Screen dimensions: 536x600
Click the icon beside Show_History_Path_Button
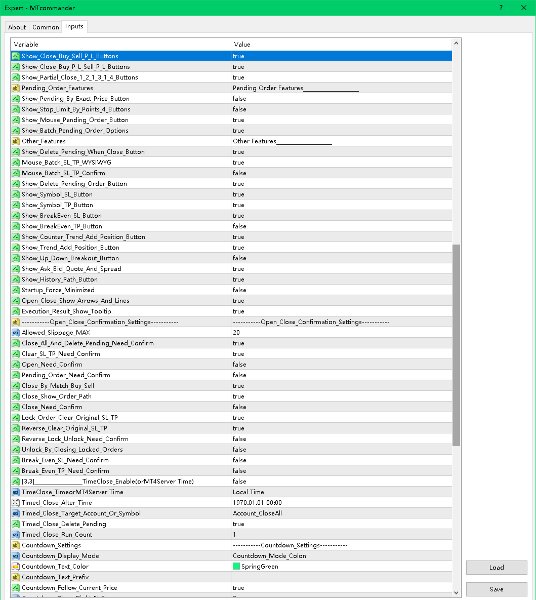16,279
